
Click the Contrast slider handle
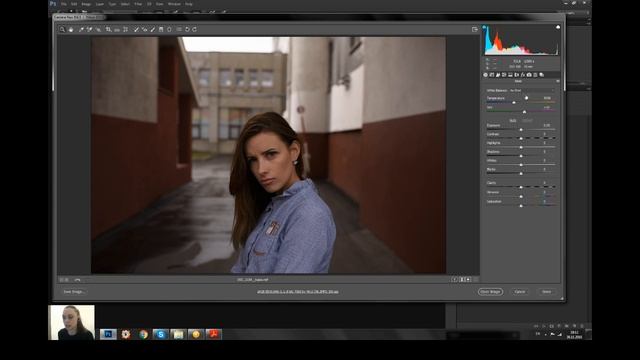tap(521, 138)
